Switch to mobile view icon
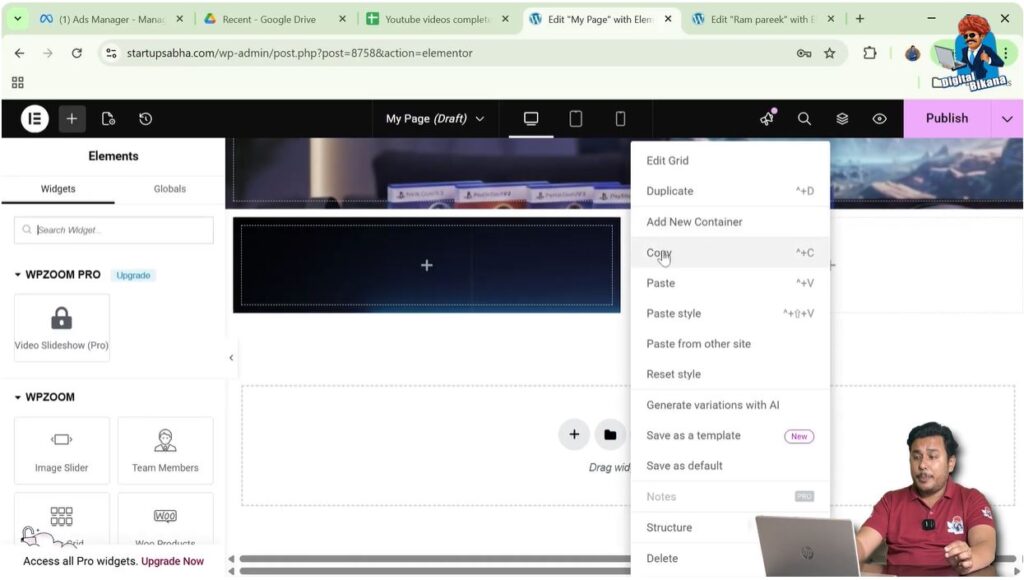The image size is (1024, 580). (620, 119)
